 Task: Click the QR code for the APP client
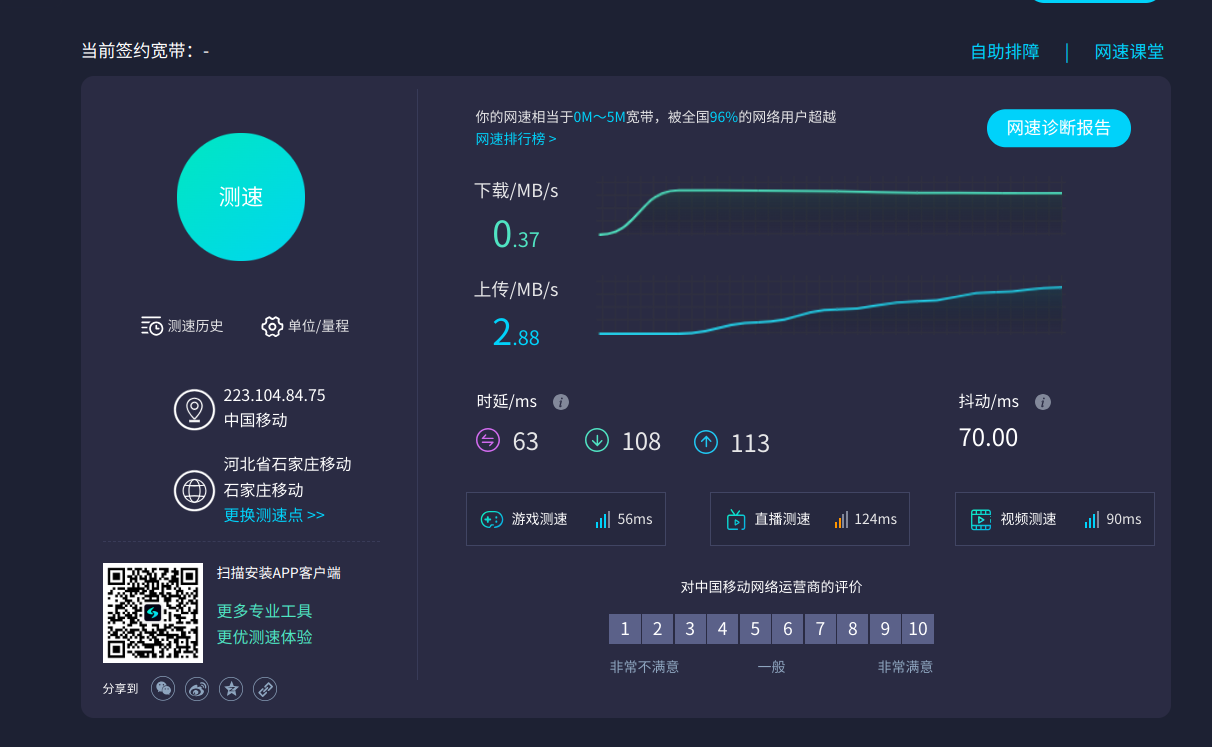[153, 613]
